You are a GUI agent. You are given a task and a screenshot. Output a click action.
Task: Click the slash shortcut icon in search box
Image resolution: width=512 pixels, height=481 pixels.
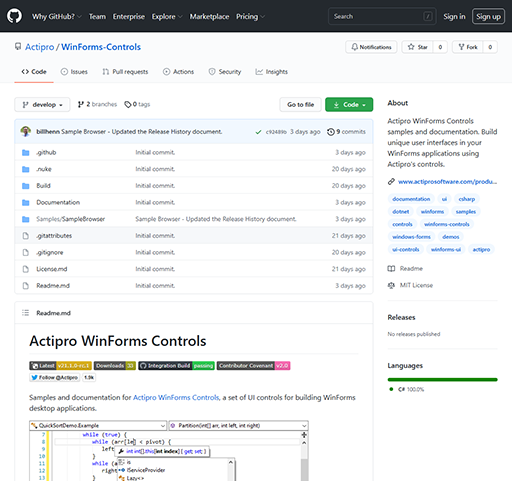428,16
